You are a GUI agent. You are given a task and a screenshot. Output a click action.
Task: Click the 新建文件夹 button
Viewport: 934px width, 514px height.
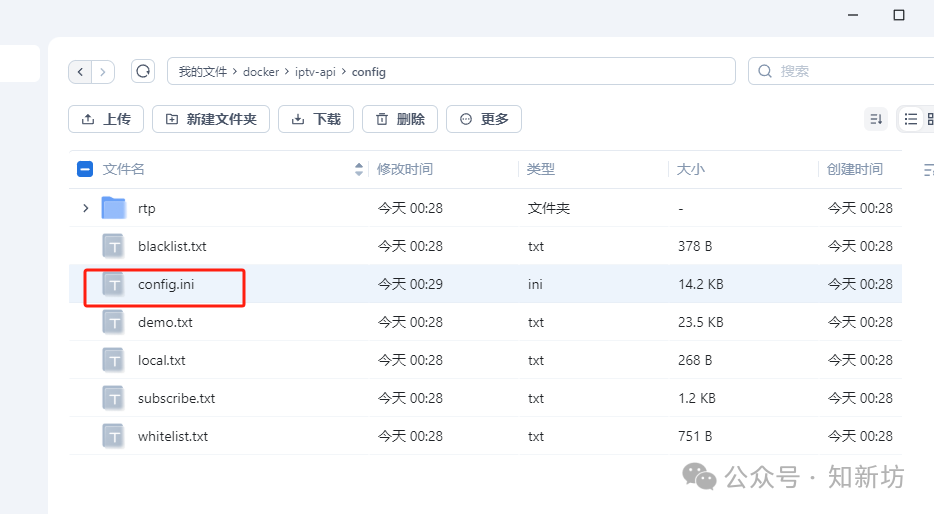(x=211, y=119)
